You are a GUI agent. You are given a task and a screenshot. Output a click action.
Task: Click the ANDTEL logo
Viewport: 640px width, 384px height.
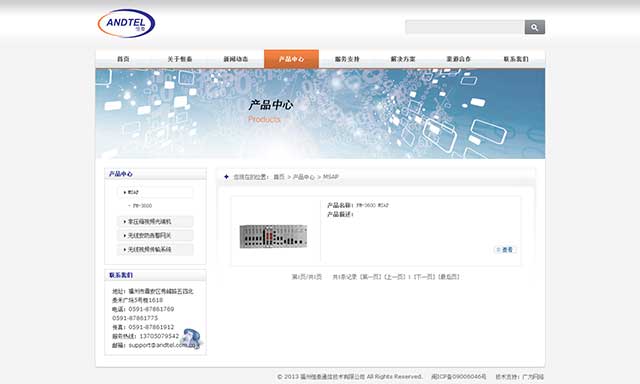click(126, 23)
